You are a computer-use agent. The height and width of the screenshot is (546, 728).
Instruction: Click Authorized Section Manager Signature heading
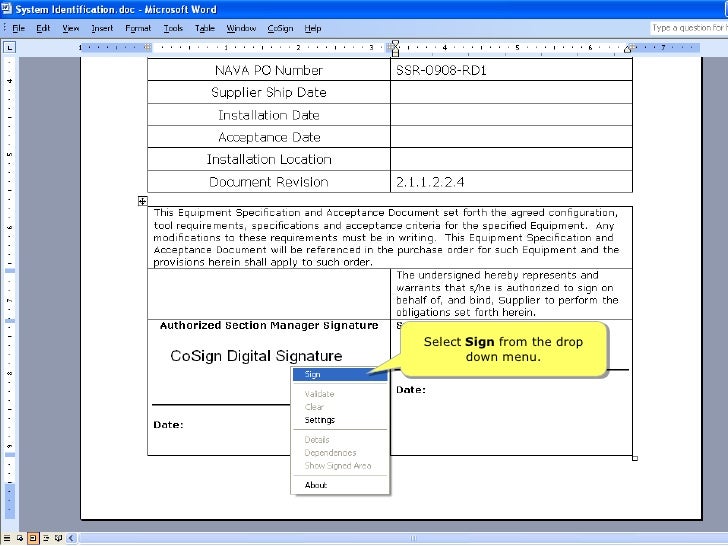click(x=269, y=325)
